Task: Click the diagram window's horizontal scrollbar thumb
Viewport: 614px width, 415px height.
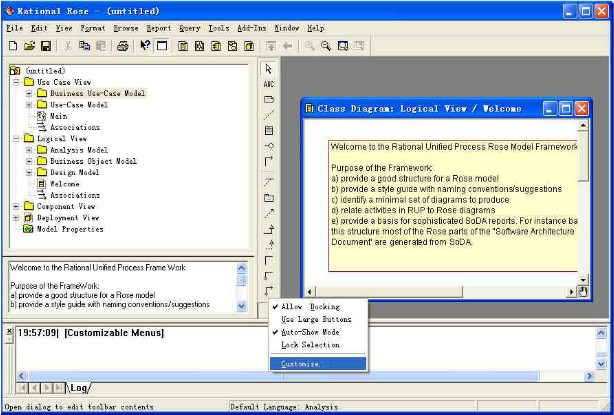Action: click(x=389, y=292)
